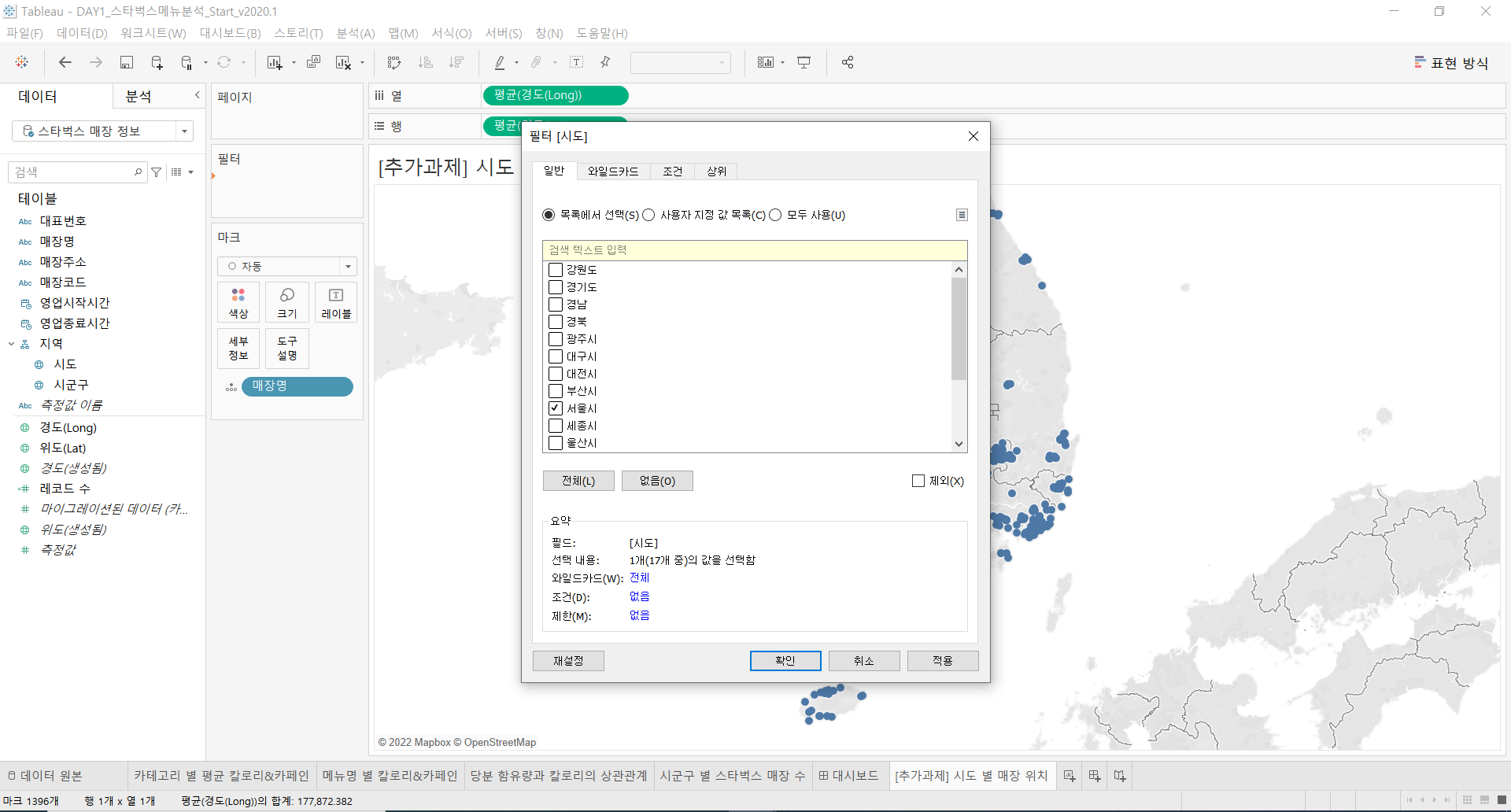Open the filter list options menu icon
Screen dimensions: 1511x812
(962, 215)
